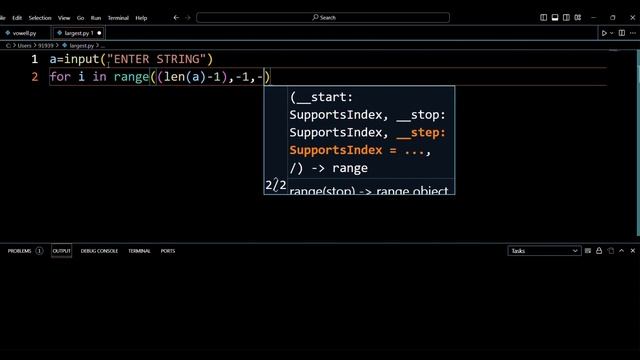Open the Terminal menu
Viewport: 640px width, 360px height.
(x=118, y=18)
